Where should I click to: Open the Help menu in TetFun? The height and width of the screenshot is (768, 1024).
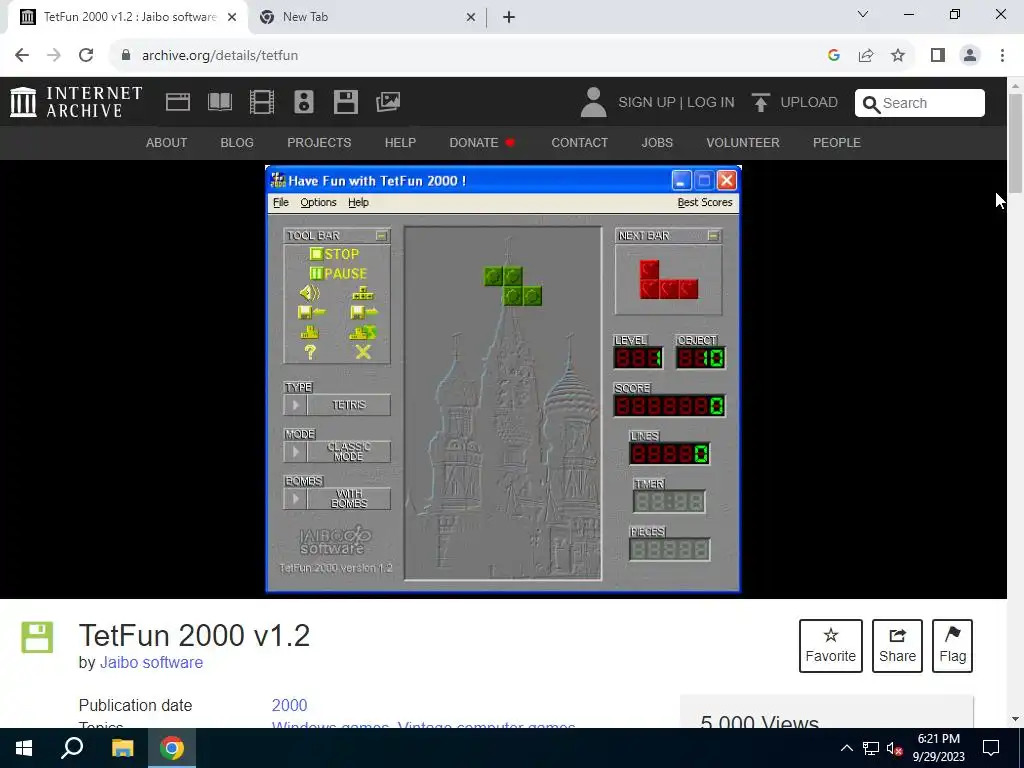click(359, 202)
